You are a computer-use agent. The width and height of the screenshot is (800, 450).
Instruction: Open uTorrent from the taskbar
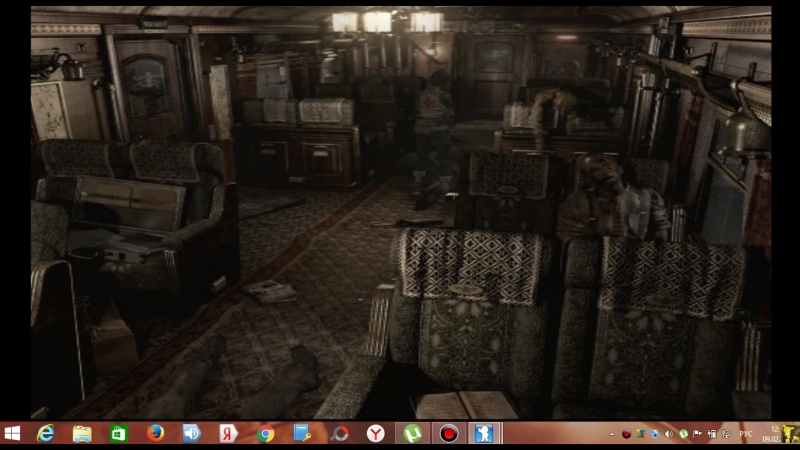(x=412, y=434)
